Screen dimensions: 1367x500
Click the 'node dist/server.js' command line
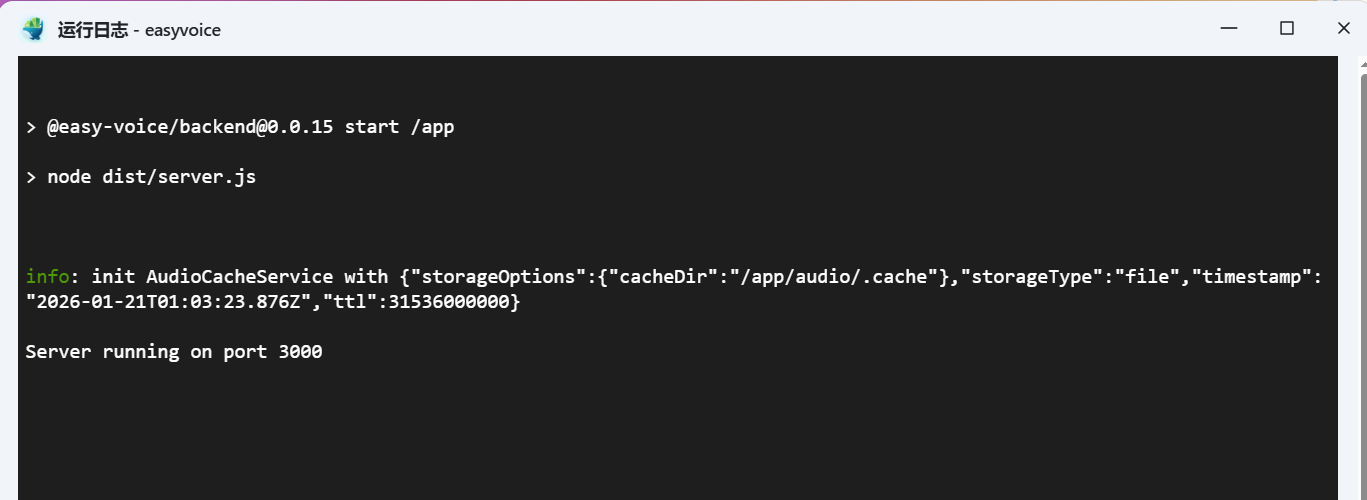click(152, 177)
